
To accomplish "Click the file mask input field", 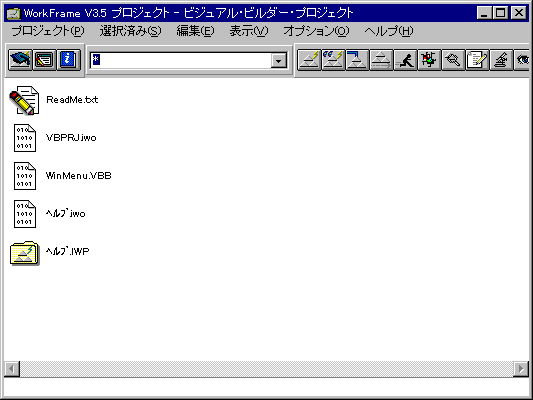I will [180, 60].
